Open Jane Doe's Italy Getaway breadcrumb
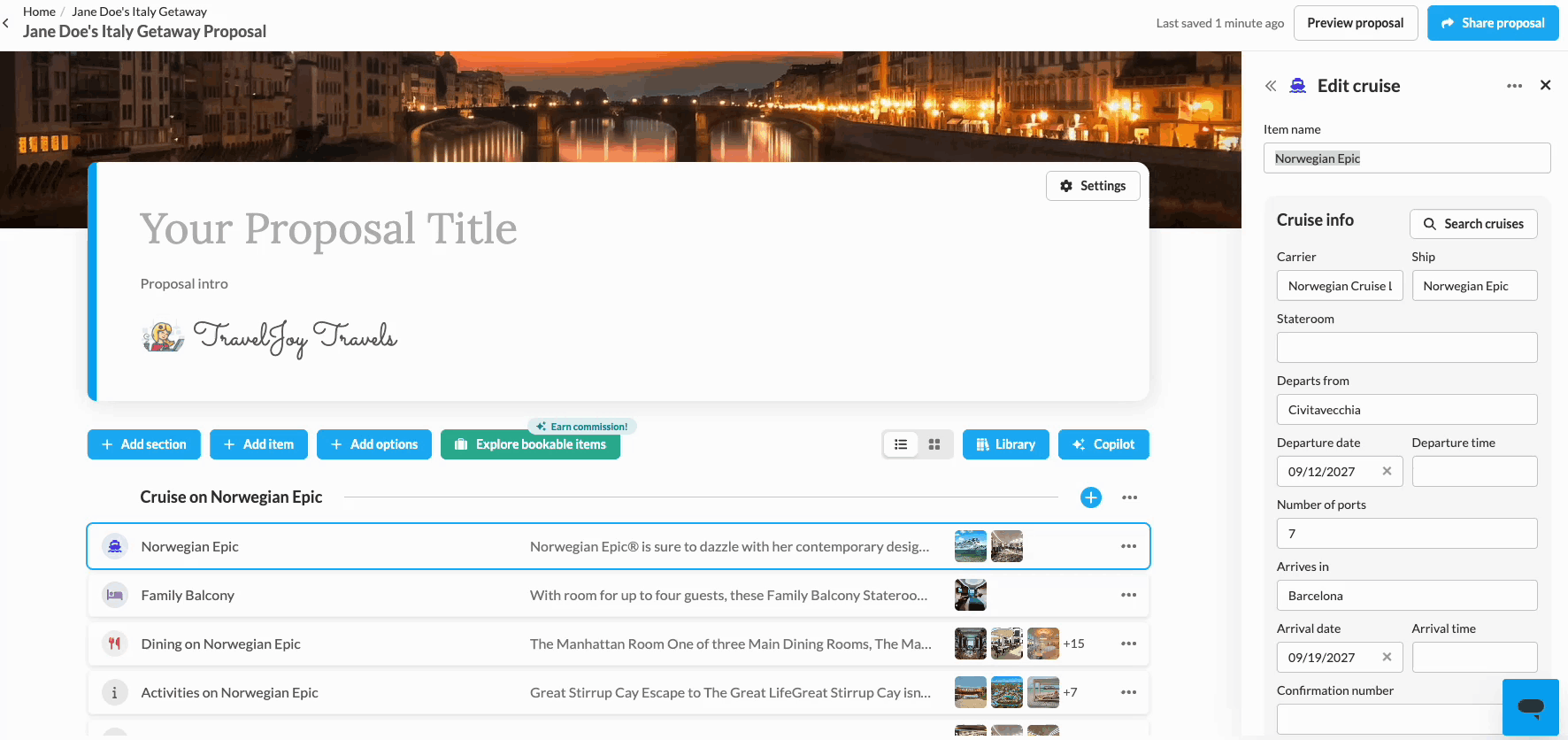 pos(139,12)
